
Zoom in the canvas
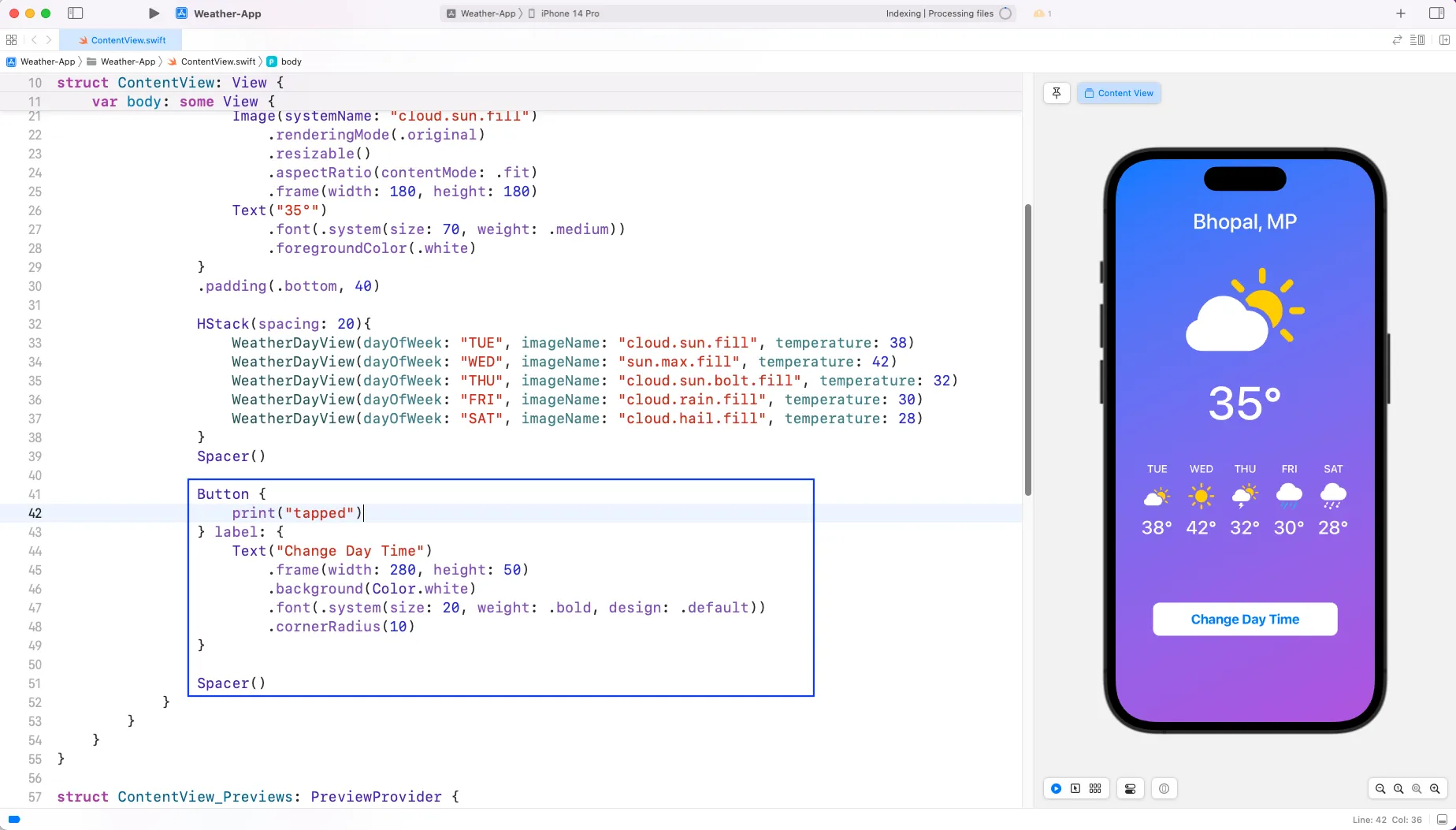click(x=1435, y=788)
